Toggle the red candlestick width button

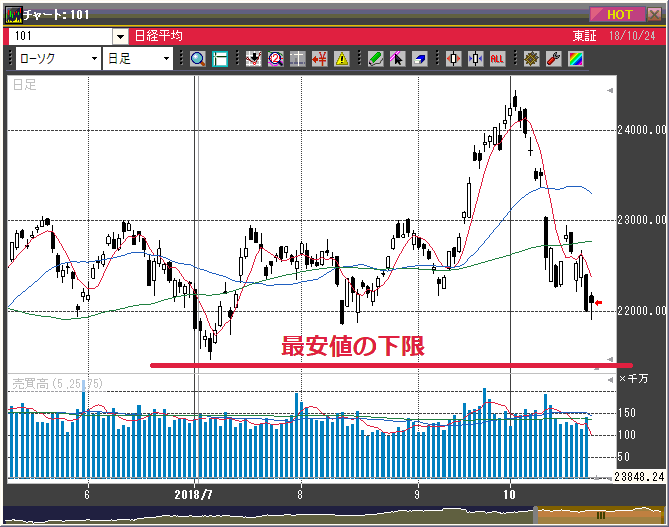point(453,59)
